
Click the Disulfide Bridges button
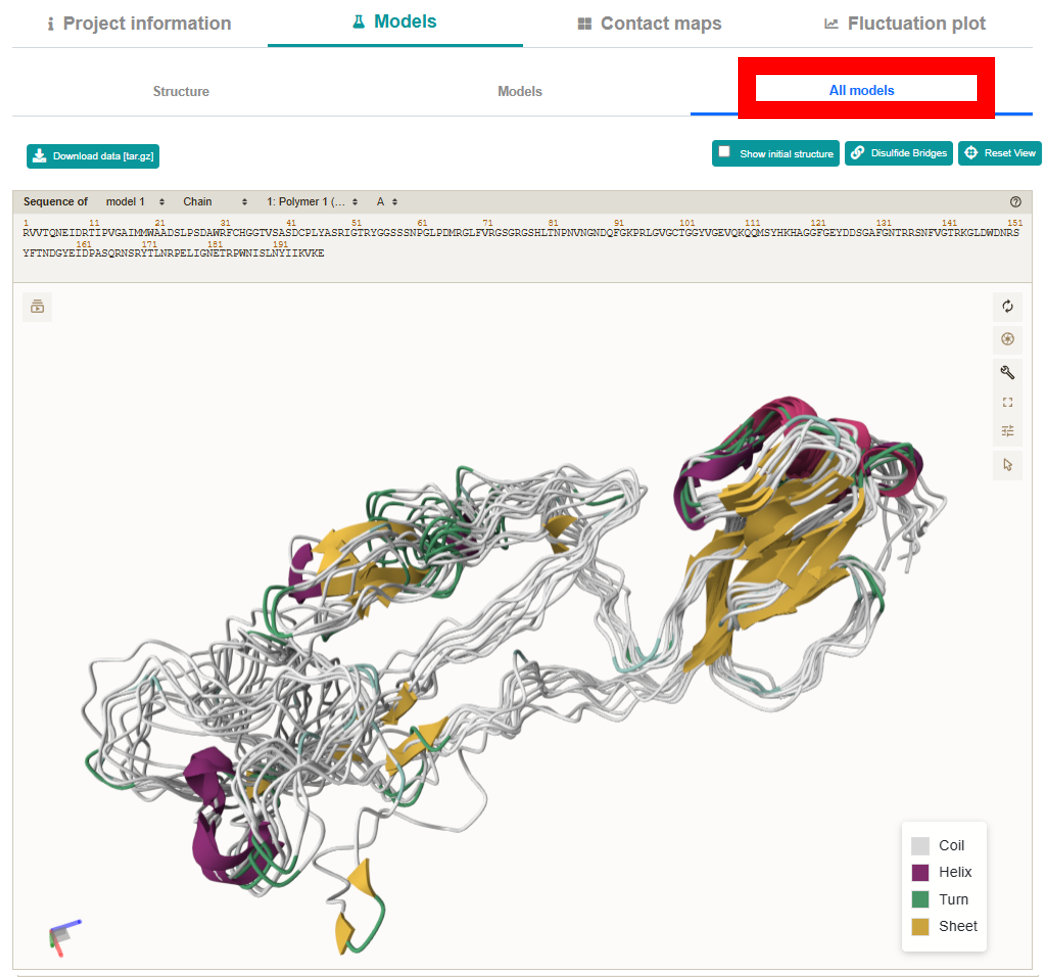point(898,153)
